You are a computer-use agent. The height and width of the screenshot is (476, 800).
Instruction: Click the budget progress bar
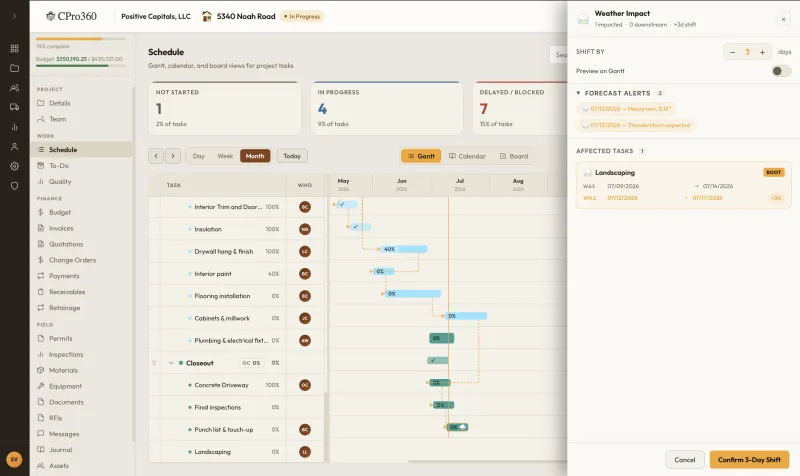tap(79, 66)
